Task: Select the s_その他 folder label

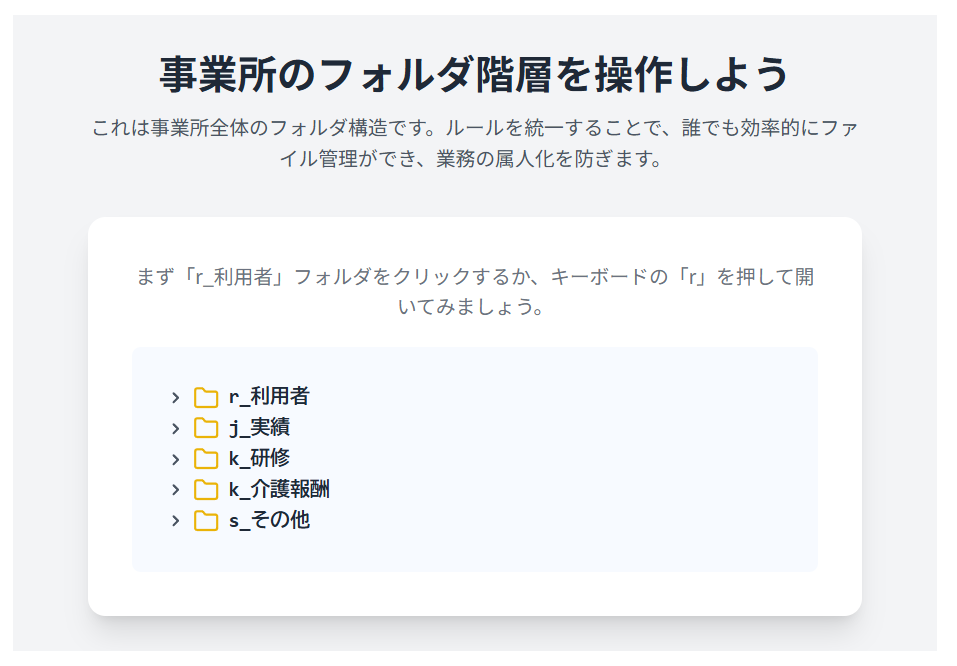Action: coord(269,521)
